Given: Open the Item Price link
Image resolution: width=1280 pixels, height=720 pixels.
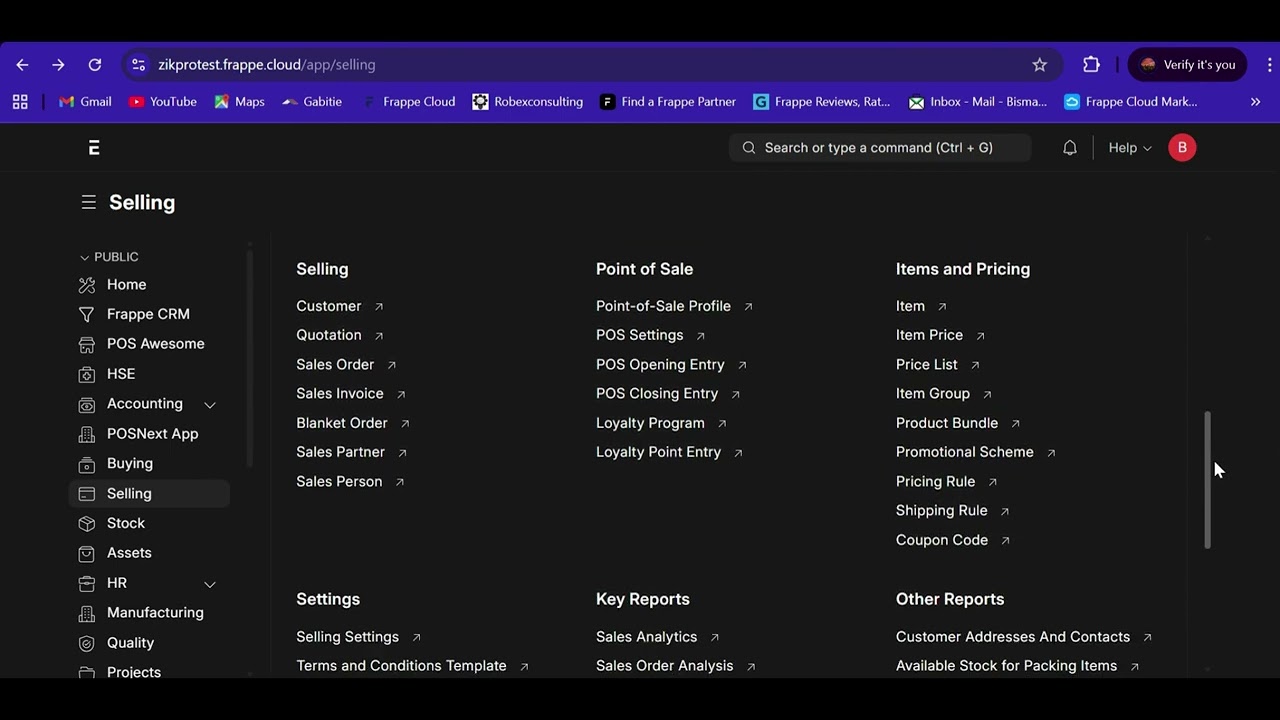Looking at the screenshot, I should (x=929, y=335).
